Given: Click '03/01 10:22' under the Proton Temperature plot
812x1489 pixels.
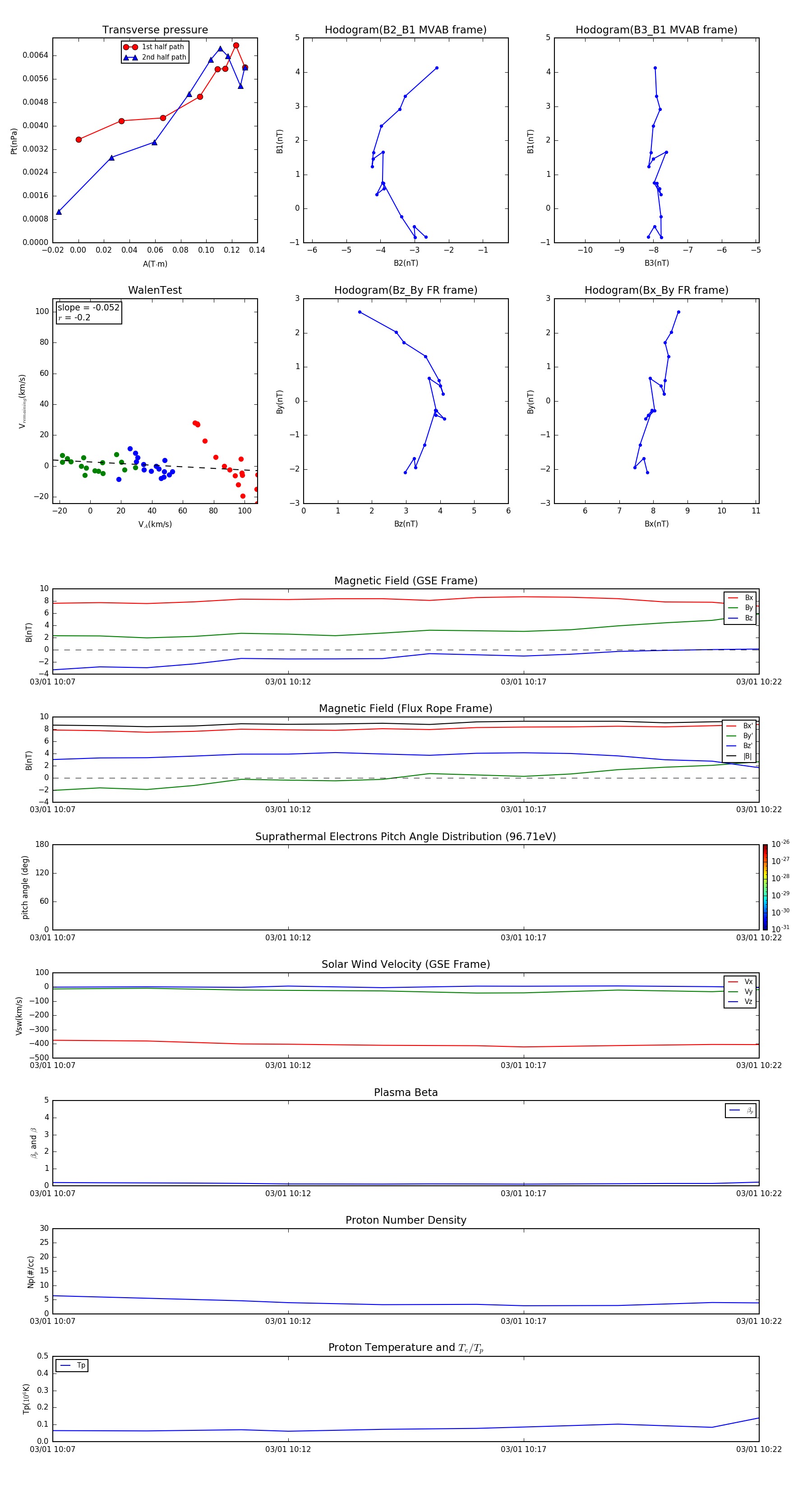Looking at the screenshot, I should pyautogui.click(x=758, y=1449).
